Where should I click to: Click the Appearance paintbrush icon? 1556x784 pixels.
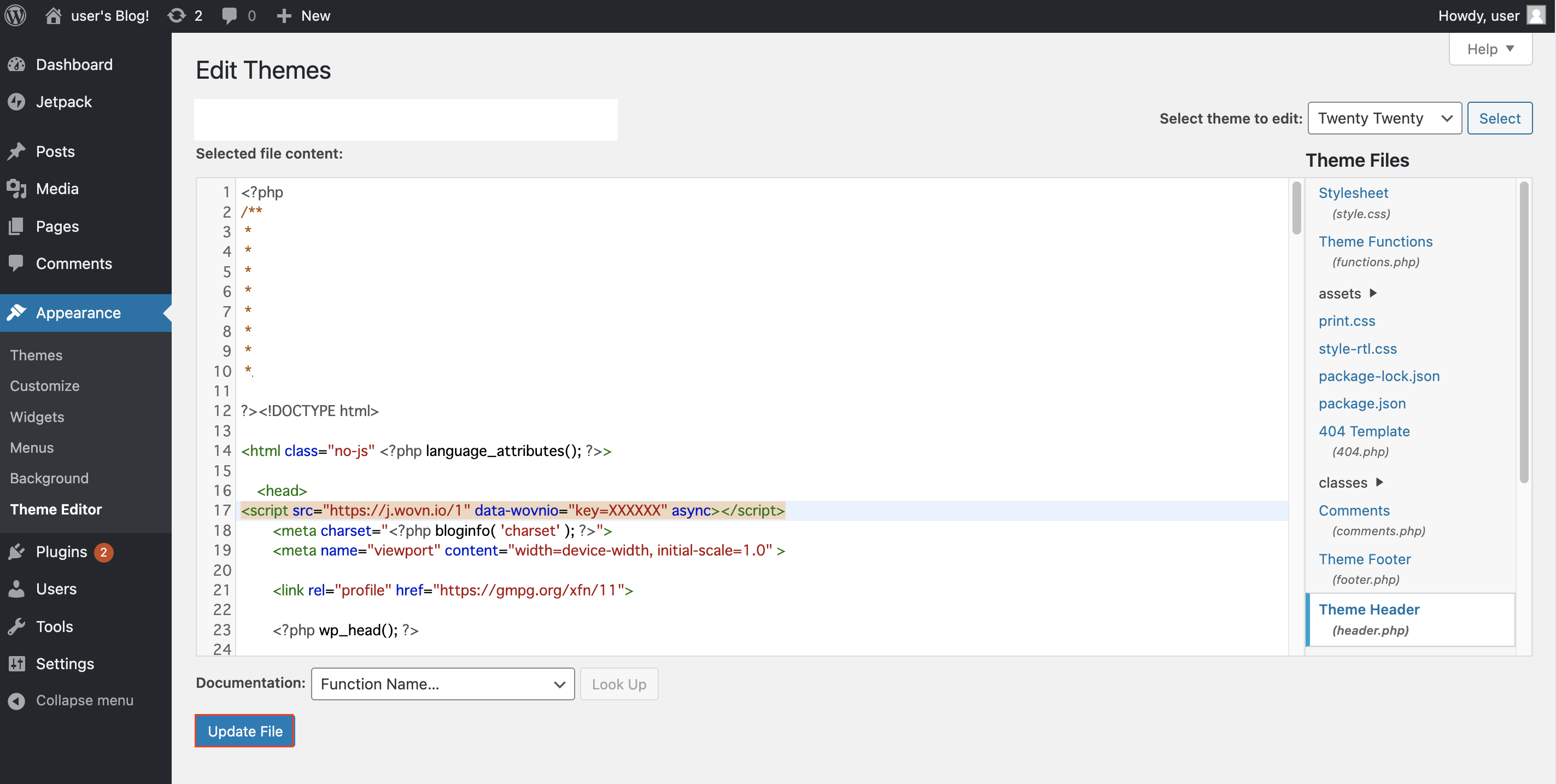(17, 313)
